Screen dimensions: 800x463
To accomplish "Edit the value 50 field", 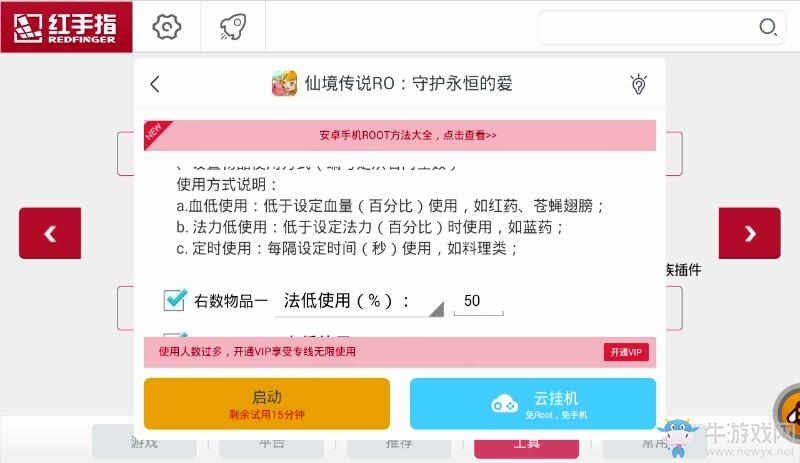I will [479, 301].
